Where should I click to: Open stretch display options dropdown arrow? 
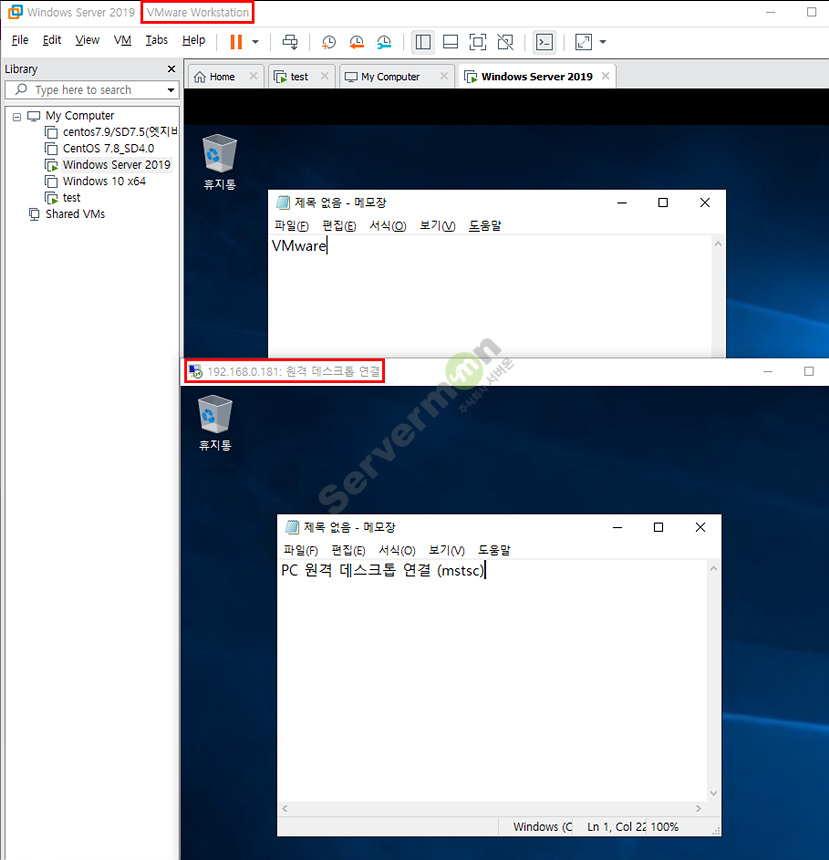(x=603, y=42)
